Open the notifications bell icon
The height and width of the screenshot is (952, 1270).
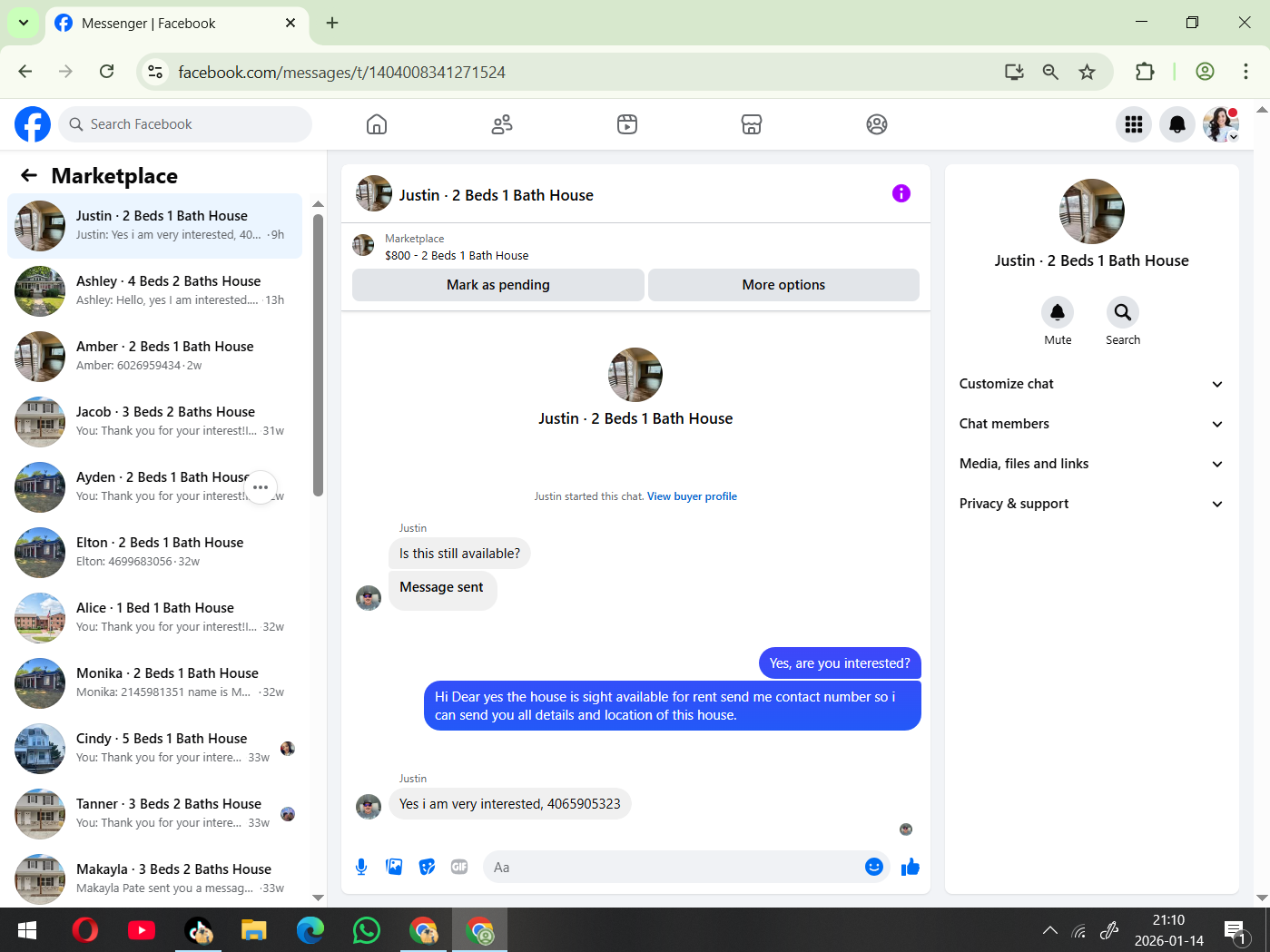click(x=1177, y=124)
